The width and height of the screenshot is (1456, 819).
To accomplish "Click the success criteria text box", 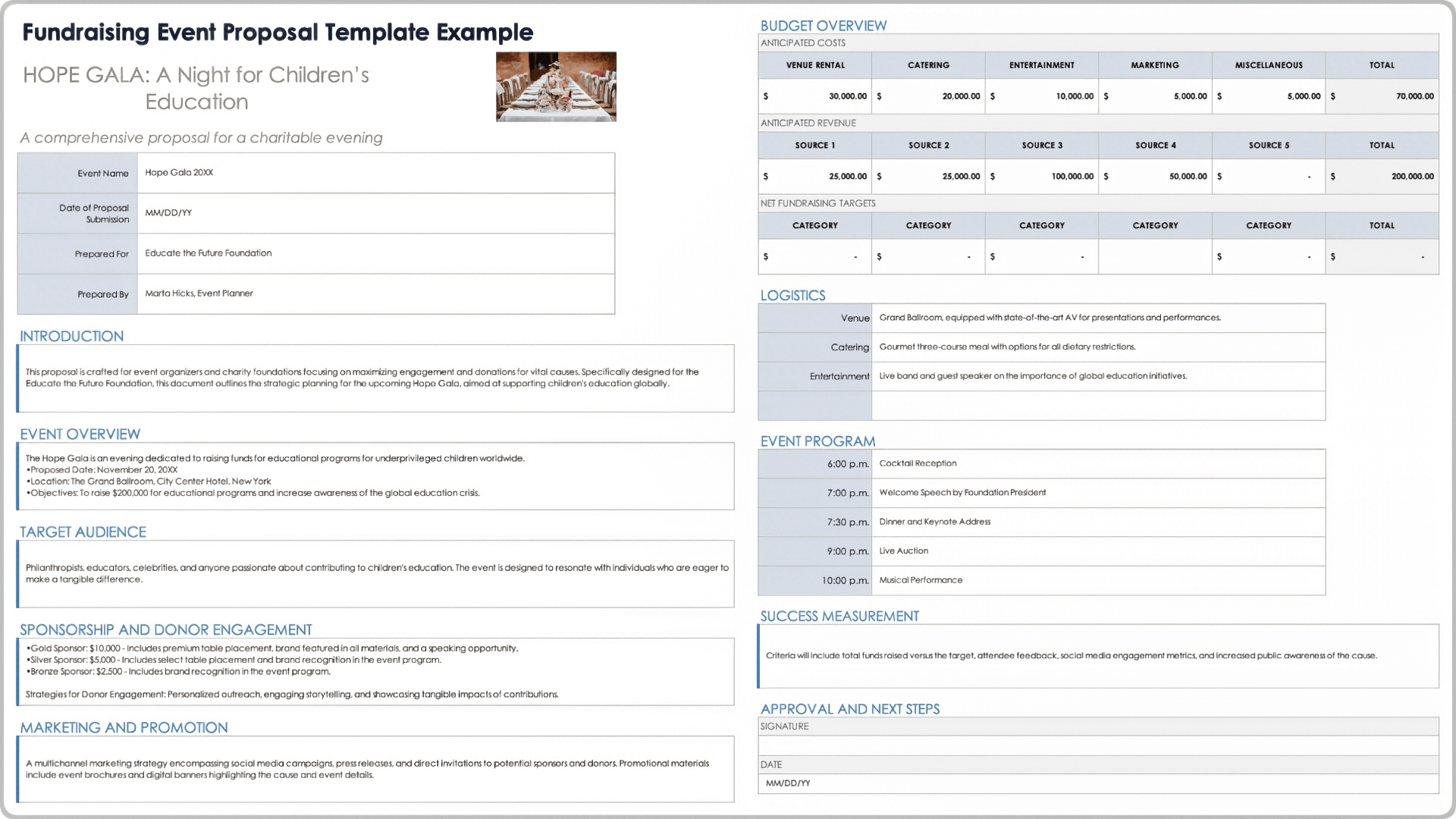I will (x=1098, y=656).
